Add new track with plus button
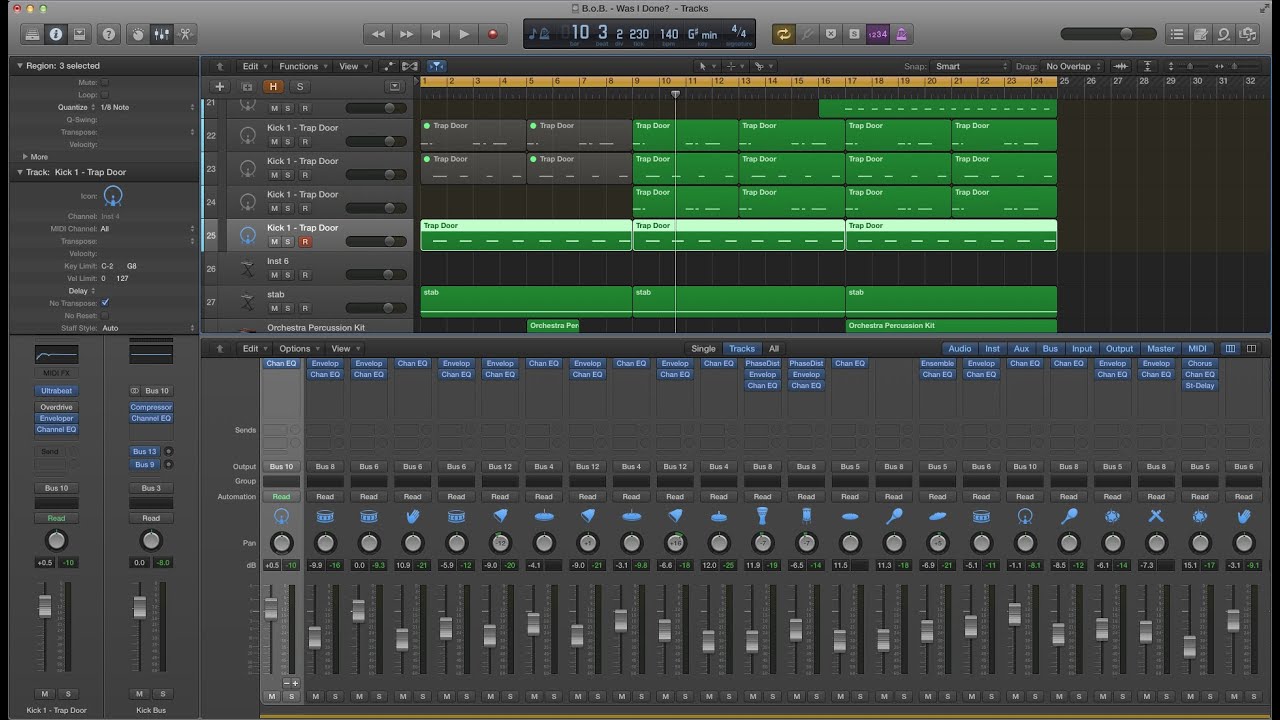Image resolution: width=1280 pixels, height=720 pixels. (x=220, y=87)
